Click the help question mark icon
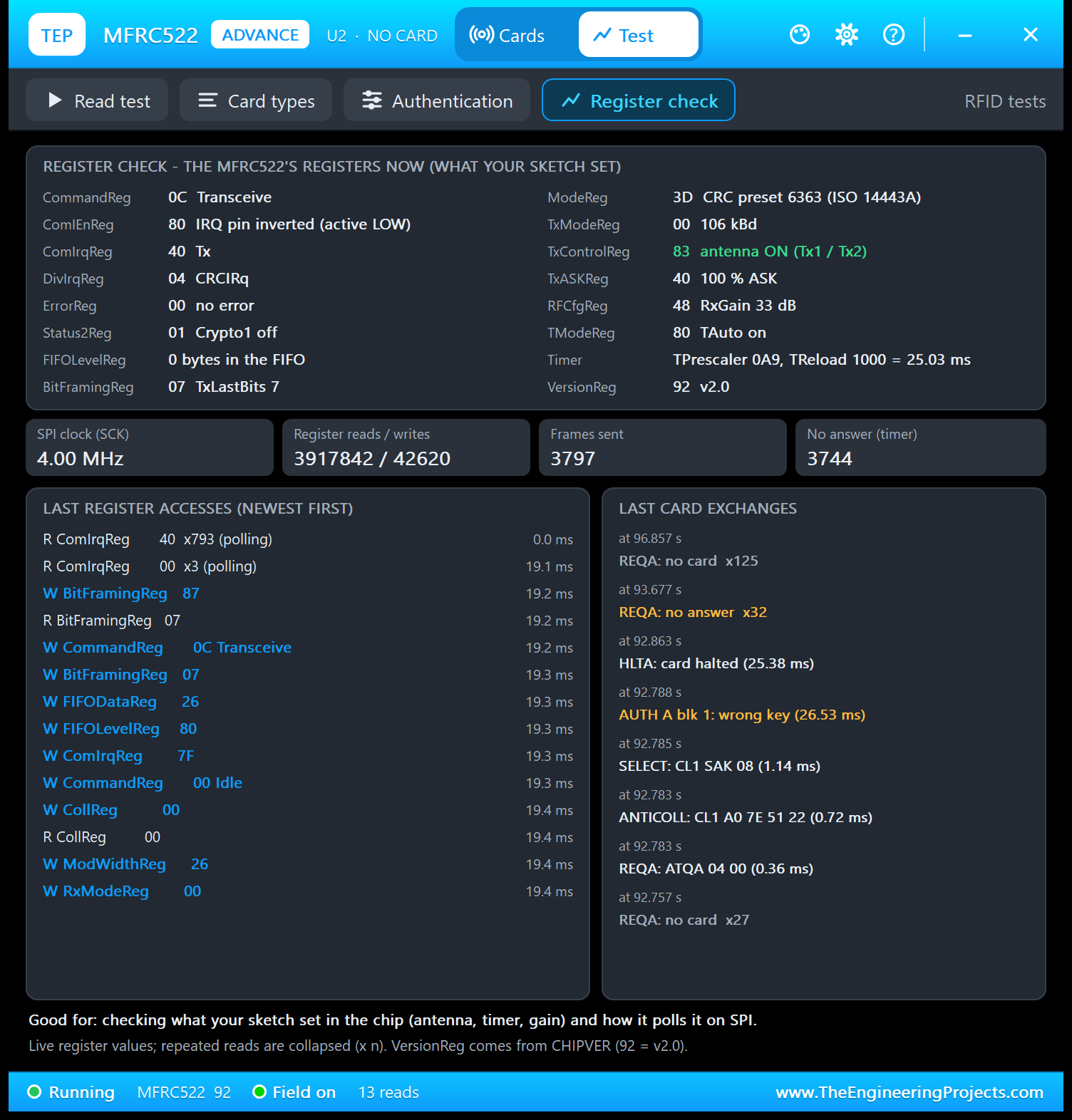Screen dimensions: 1072x1120 click(894, 34)
